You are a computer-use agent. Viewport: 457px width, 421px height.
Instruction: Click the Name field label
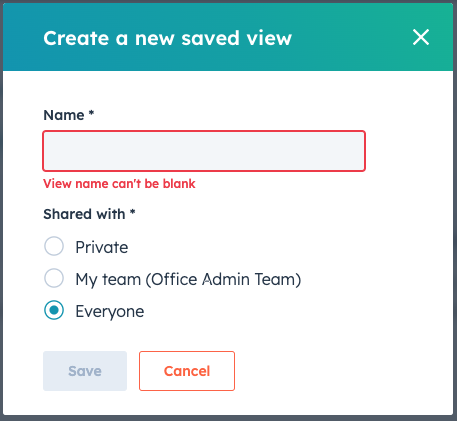pyautogui.click(x=64, y=115)
